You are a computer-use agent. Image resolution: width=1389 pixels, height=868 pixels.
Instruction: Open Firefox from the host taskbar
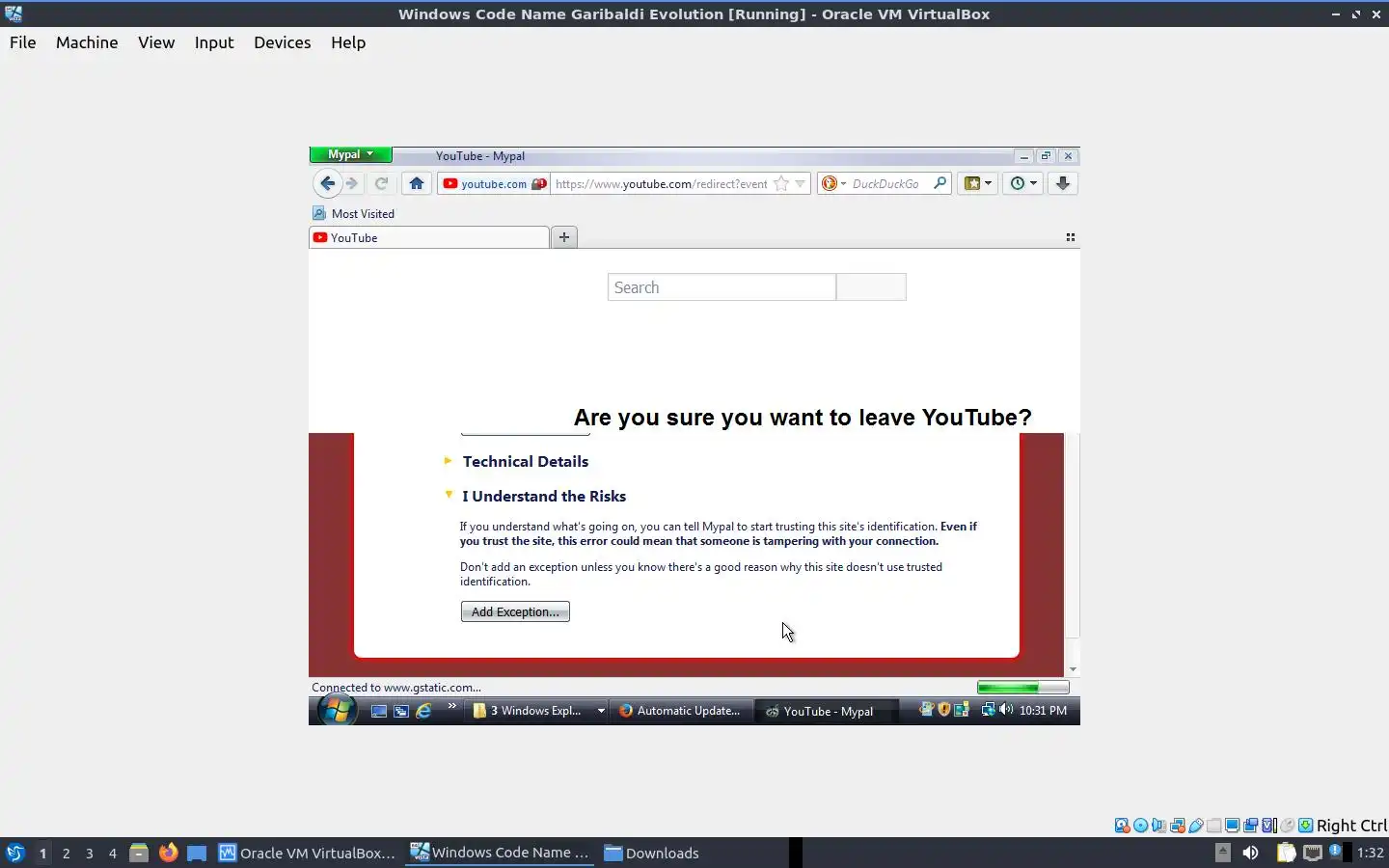168,853
